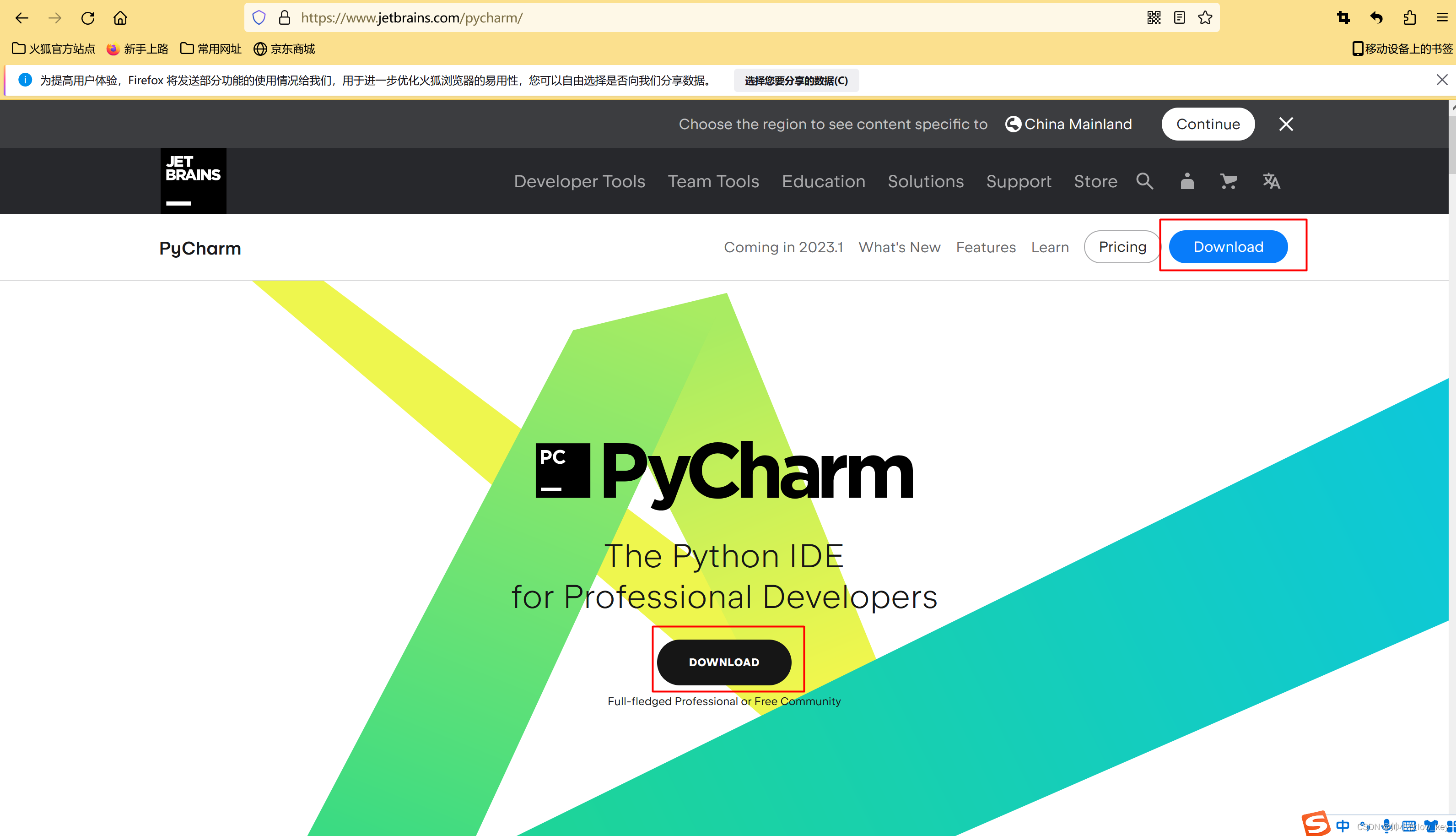Close the region selection banner
The height and width of the screenshot is (836, 1456).
point(1287,124)
